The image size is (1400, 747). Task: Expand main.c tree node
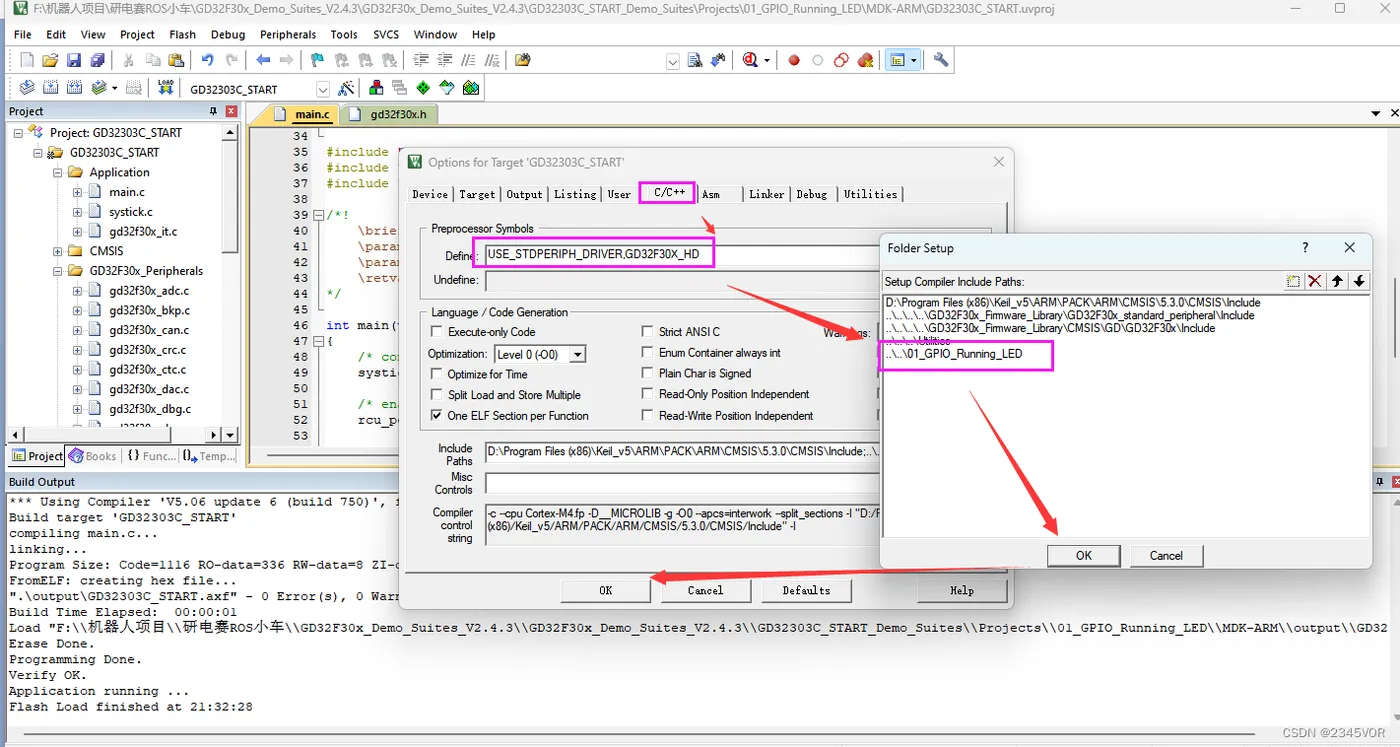[77, 192]
